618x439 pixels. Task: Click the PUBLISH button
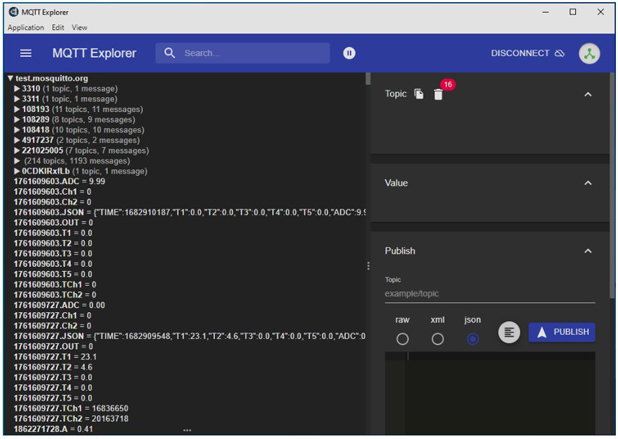(561, 332)
